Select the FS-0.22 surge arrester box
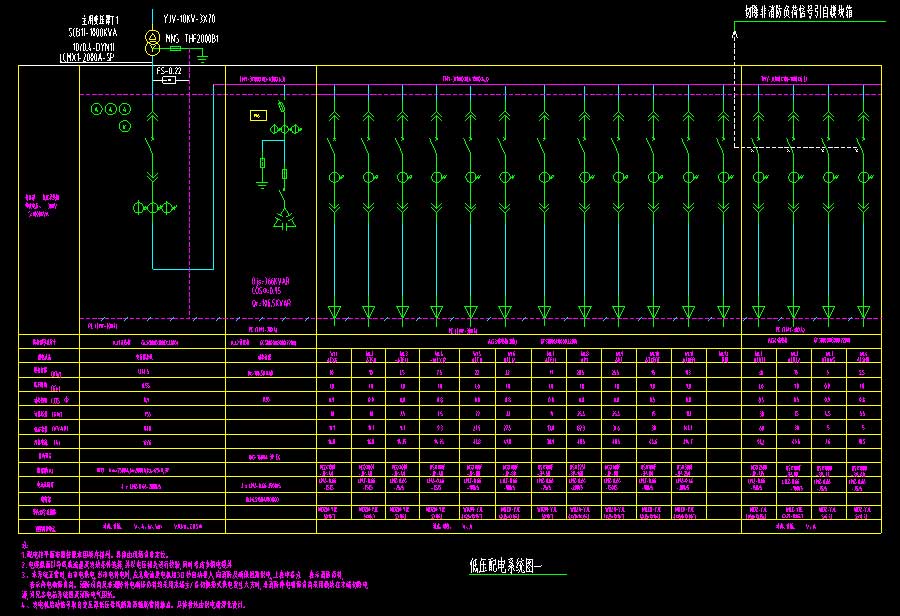This screenshot has width=900, height=616. click(x=169, y=80)
